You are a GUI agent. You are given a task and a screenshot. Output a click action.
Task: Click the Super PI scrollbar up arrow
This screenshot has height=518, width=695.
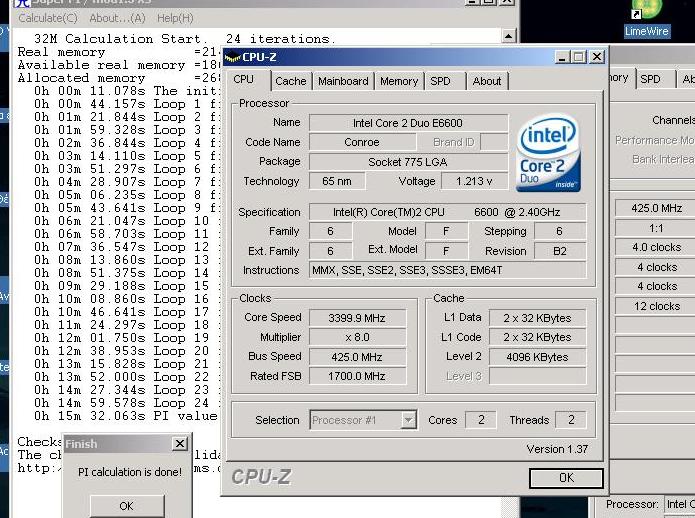click(x=509, y=36)
